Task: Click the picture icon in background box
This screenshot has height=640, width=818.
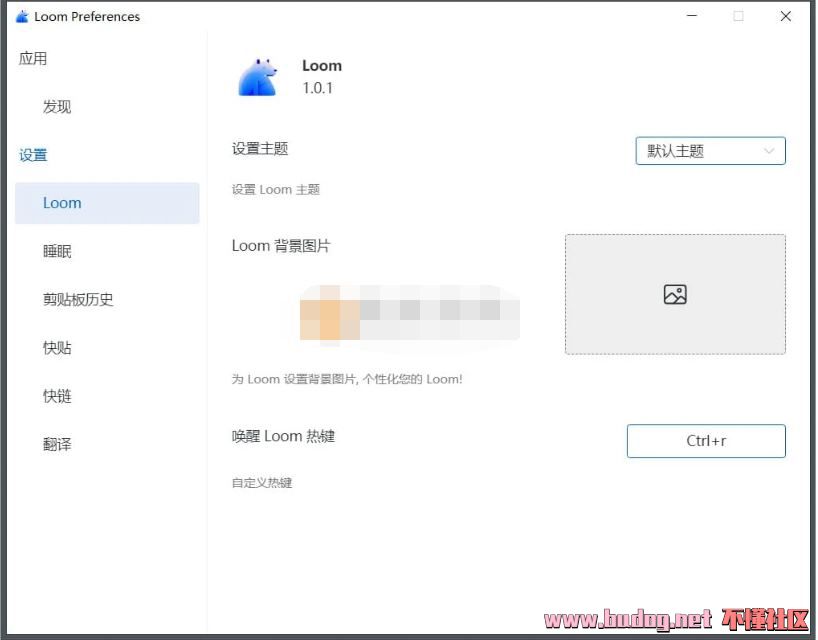Action: 675,295
